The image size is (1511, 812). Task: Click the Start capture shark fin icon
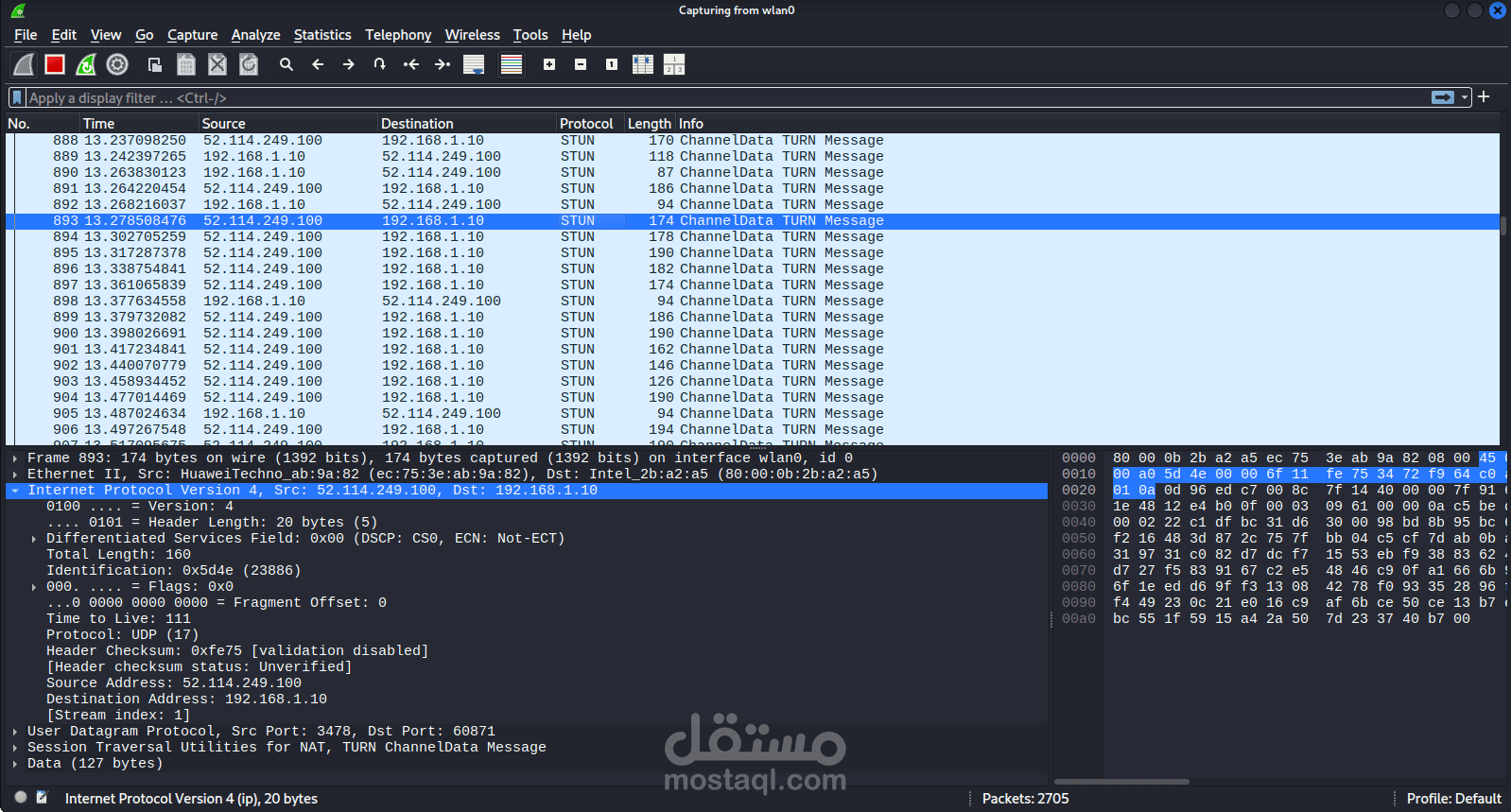[x=24, y=64]
